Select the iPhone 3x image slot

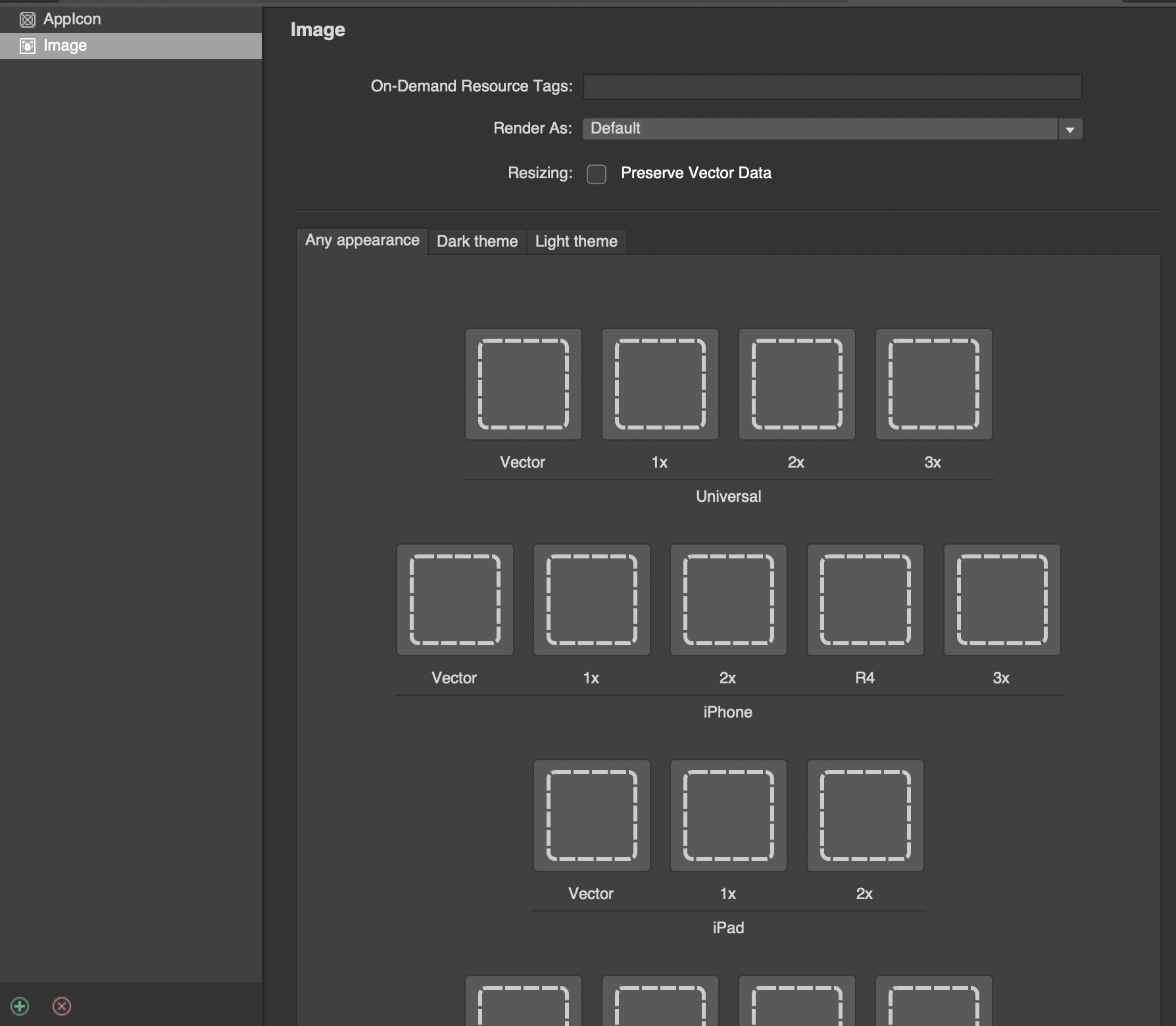(1002, 600)
